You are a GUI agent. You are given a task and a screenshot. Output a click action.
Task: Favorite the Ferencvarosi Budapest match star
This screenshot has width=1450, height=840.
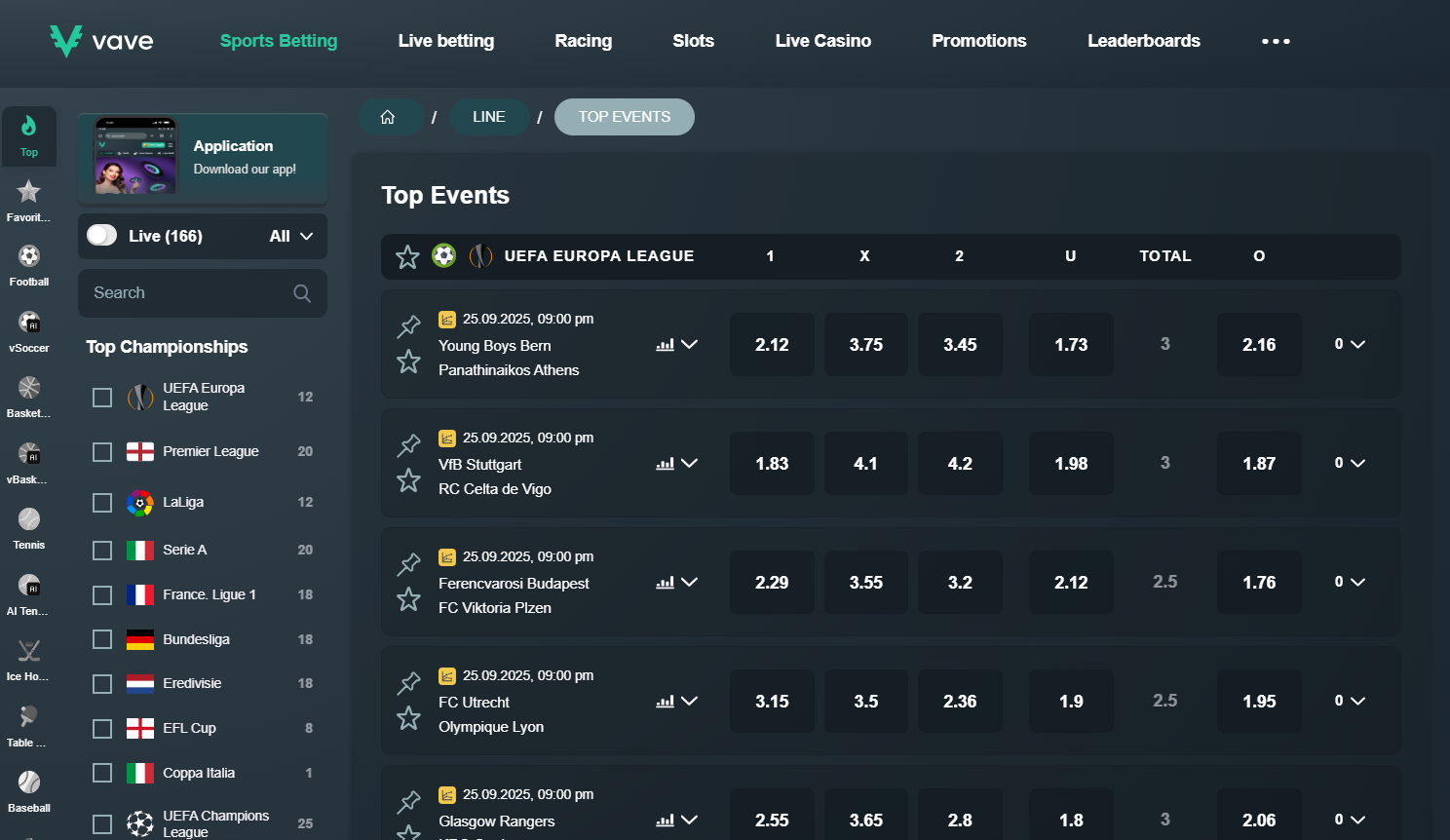coord(408,599)
